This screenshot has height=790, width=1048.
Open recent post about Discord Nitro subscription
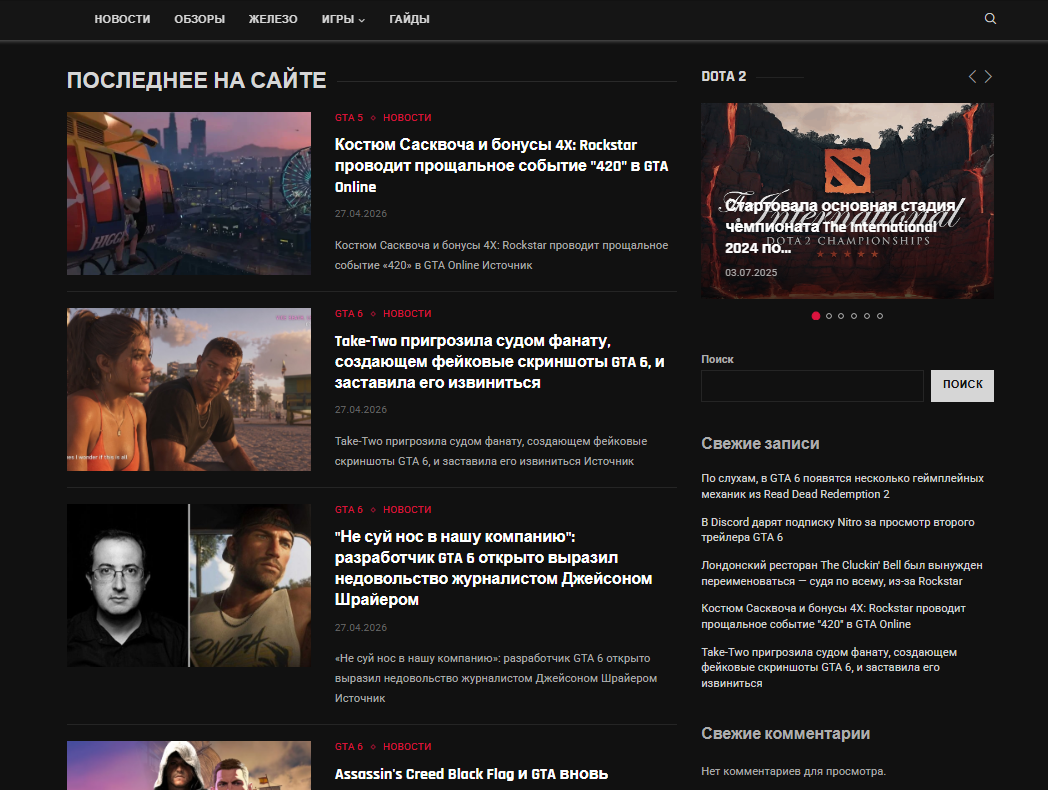tap(837, 529)
